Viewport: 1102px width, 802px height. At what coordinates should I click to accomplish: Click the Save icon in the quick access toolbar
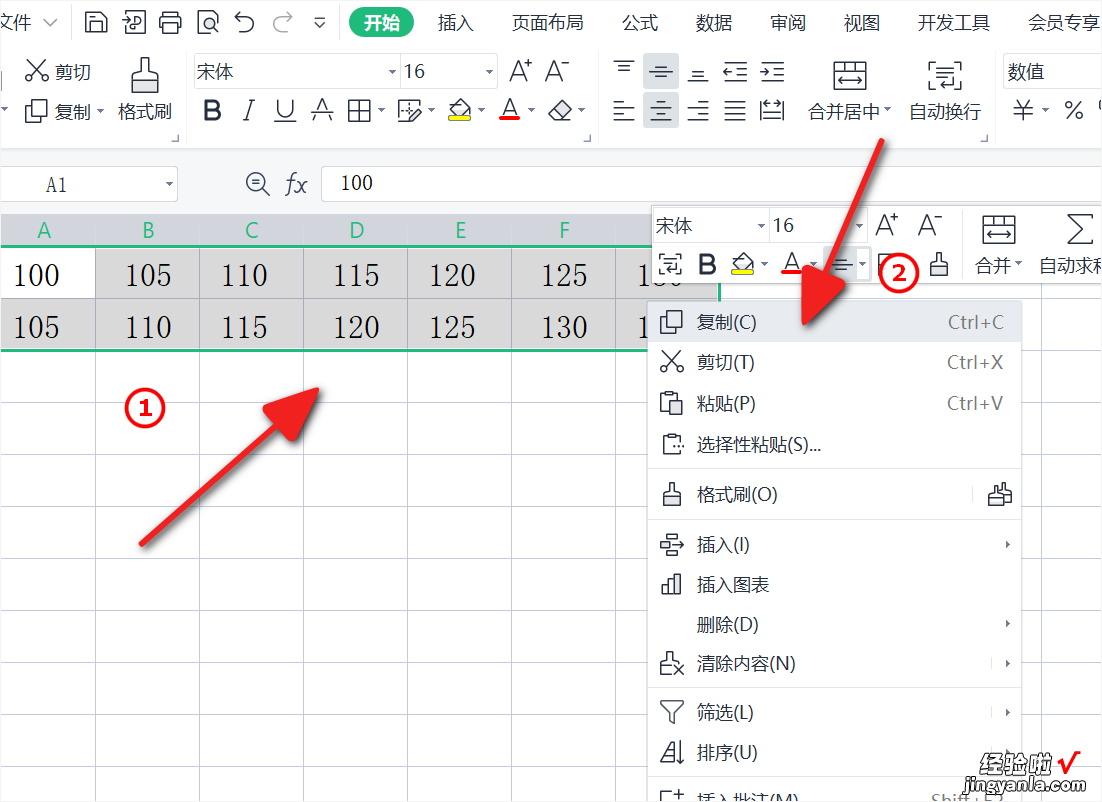click(x=96, y=22)
